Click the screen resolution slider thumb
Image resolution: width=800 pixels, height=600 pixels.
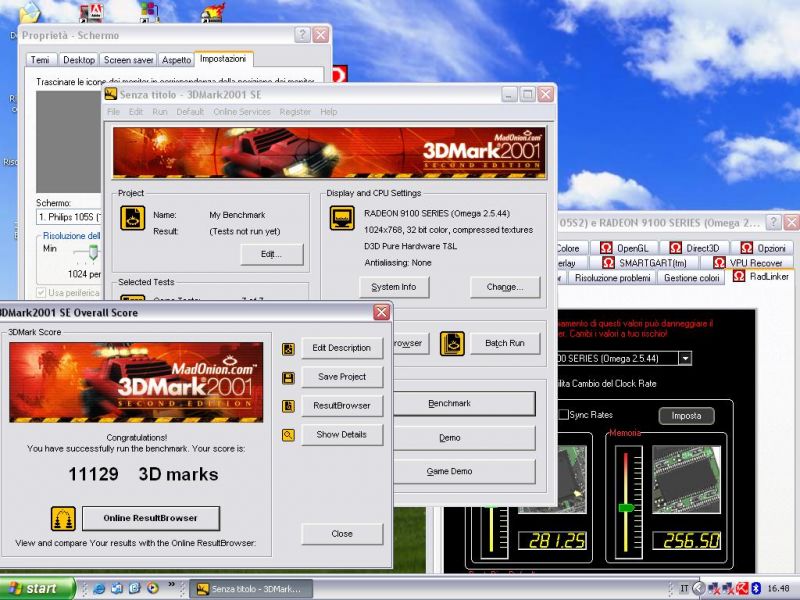(93, 253)
